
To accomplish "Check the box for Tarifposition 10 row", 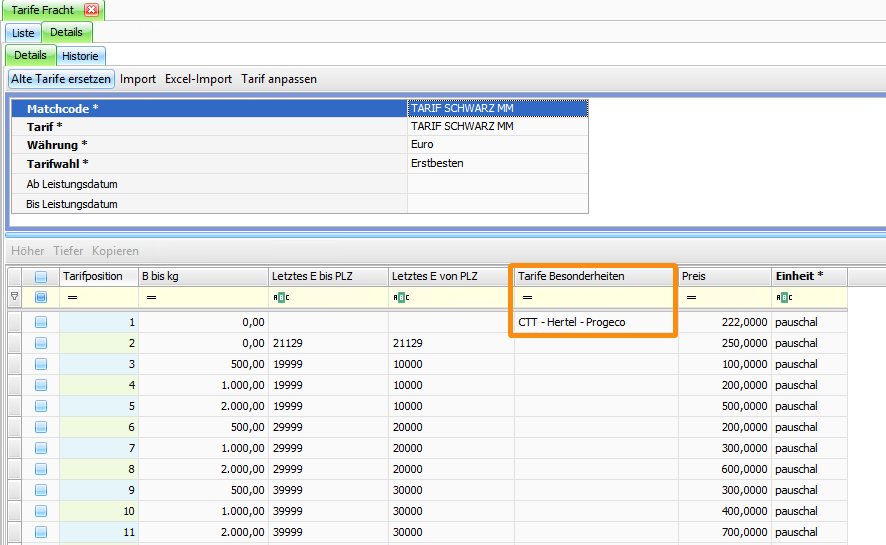I will (x=41, y=511).
